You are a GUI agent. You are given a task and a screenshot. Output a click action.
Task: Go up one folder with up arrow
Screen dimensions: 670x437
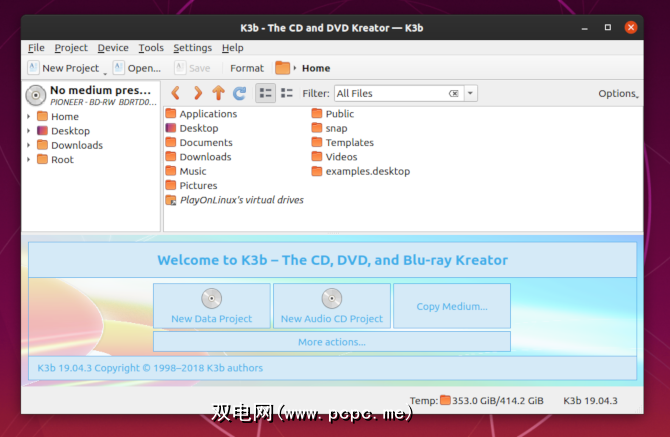[x=218, y=93]
